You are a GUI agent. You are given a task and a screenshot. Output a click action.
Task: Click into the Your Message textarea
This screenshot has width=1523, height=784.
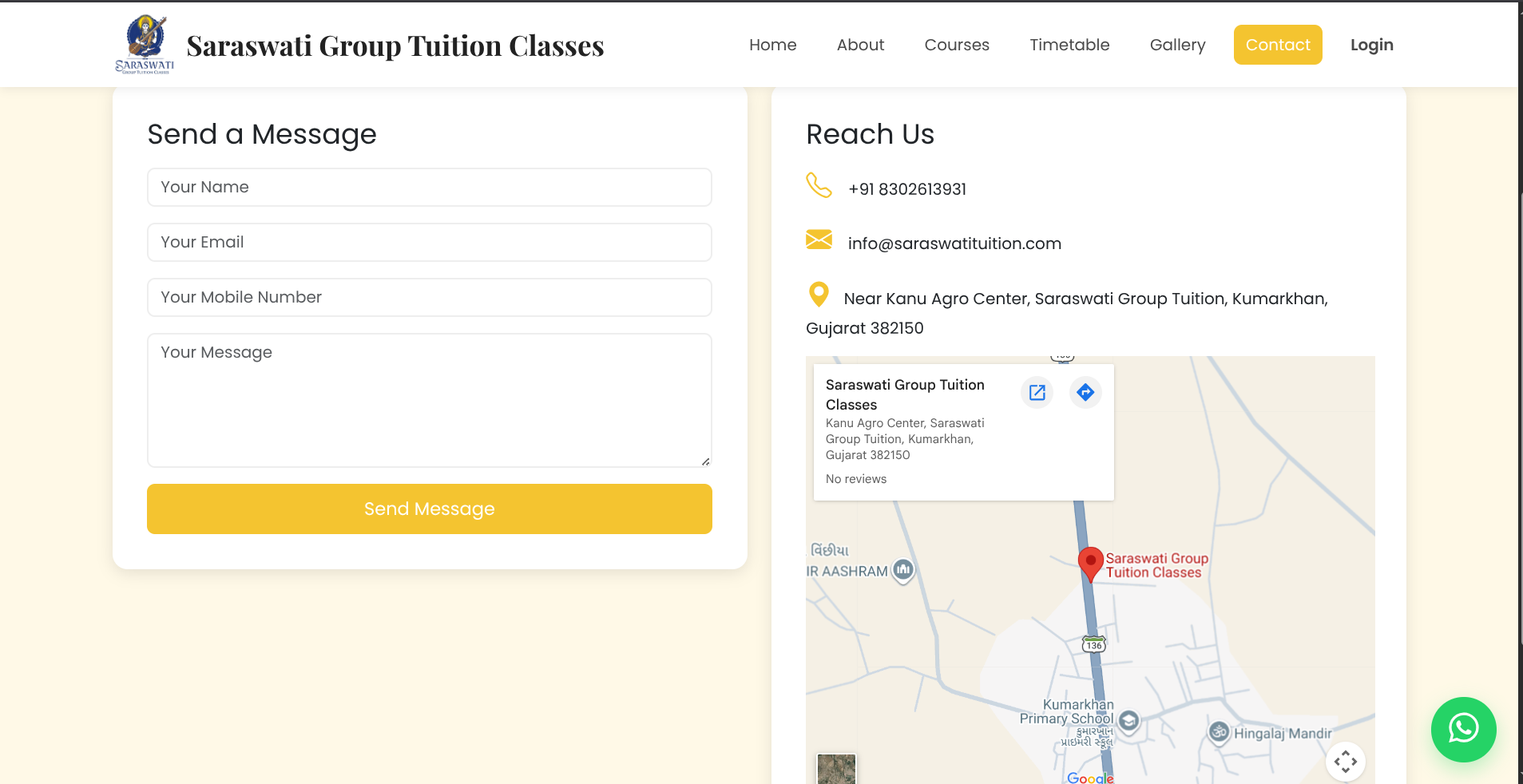[x=429, y=400]
